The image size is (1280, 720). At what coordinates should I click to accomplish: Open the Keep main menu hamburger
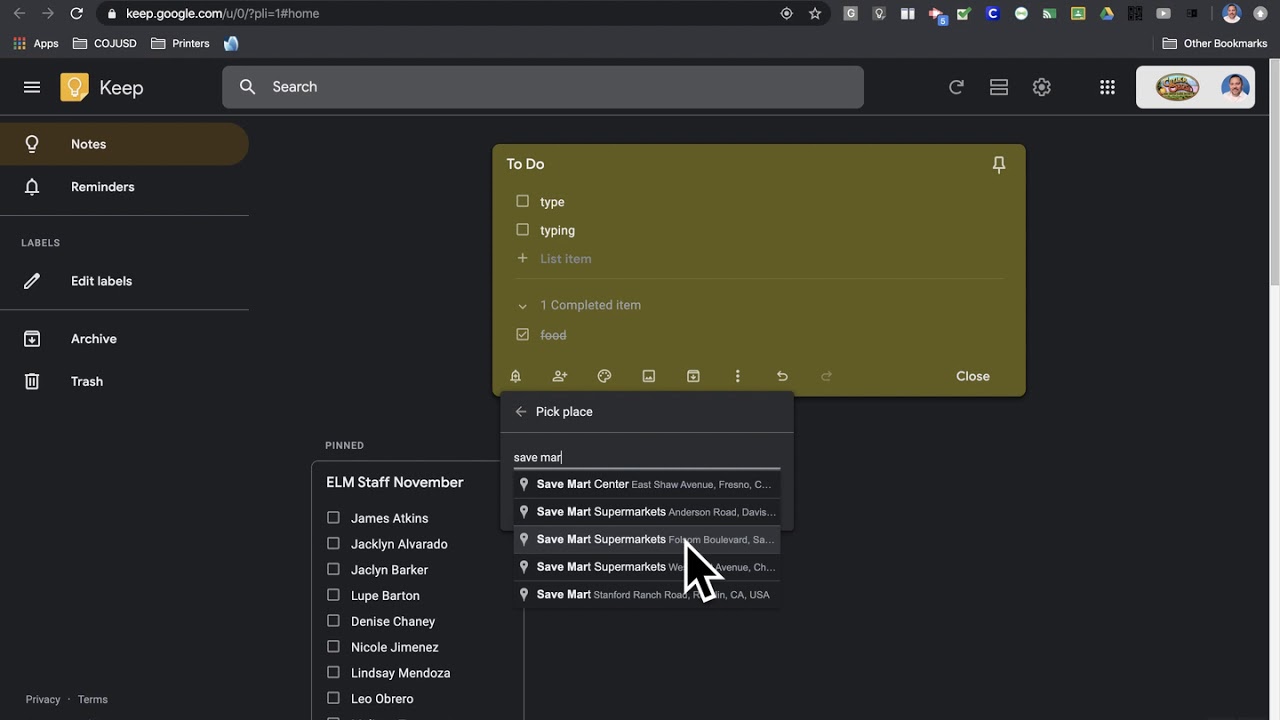pyautogui.click(x=32, y=87)
